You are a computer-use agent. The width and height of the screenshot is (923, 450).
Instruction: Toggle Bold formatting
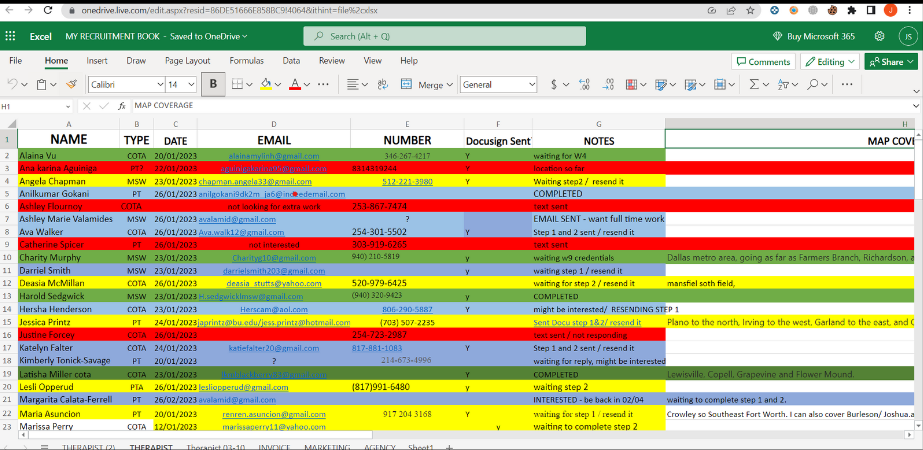(x=213, y=85)
